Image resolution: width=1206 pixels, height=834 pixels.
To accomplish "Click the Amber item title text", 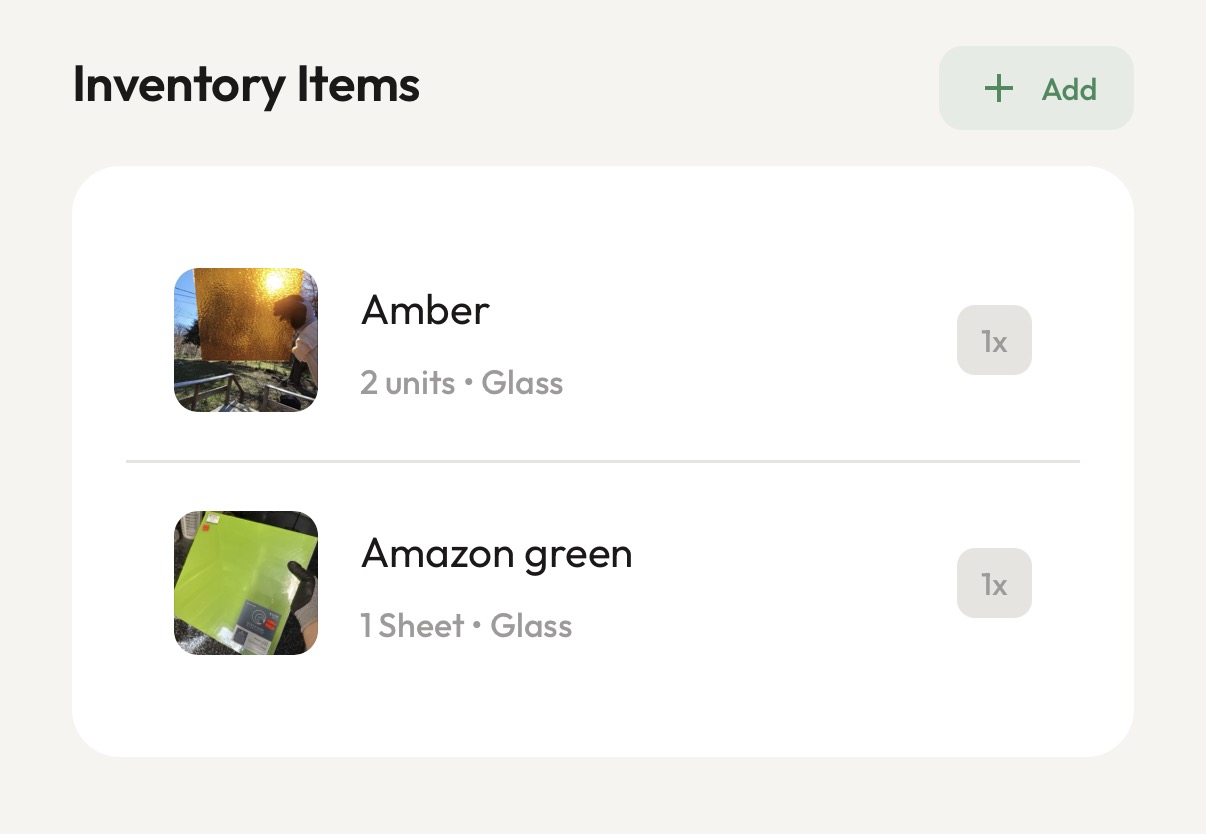I will coord(424,310).
